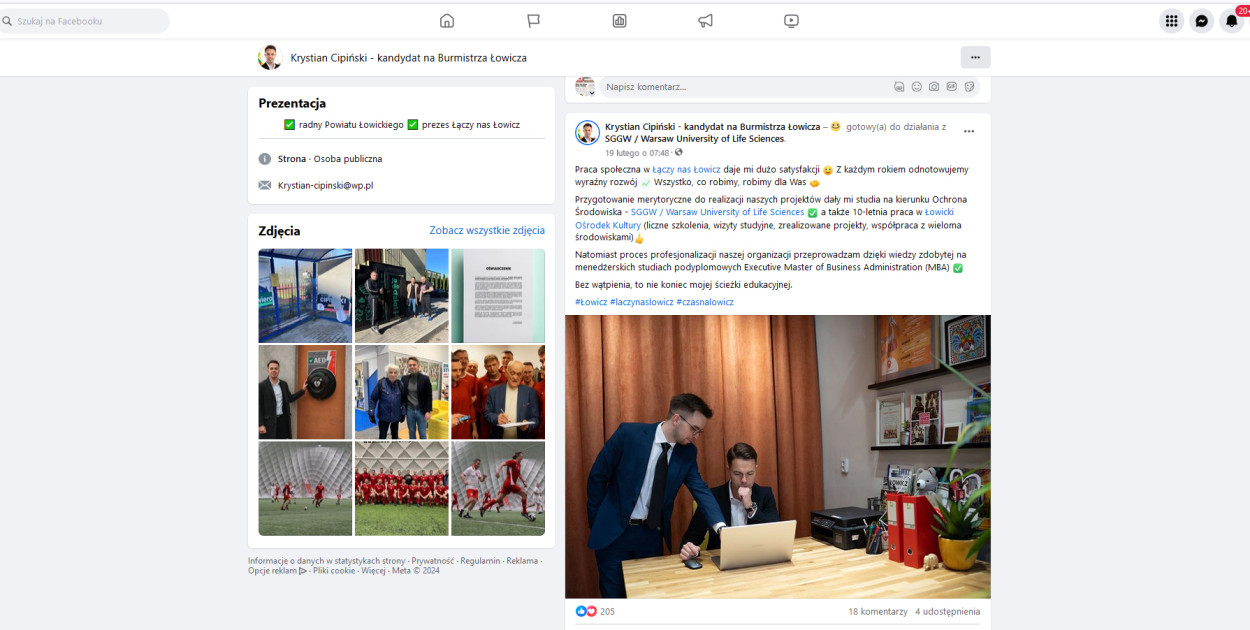
Task: Open the Video play icon in top bar
Action: click(791, 21)
